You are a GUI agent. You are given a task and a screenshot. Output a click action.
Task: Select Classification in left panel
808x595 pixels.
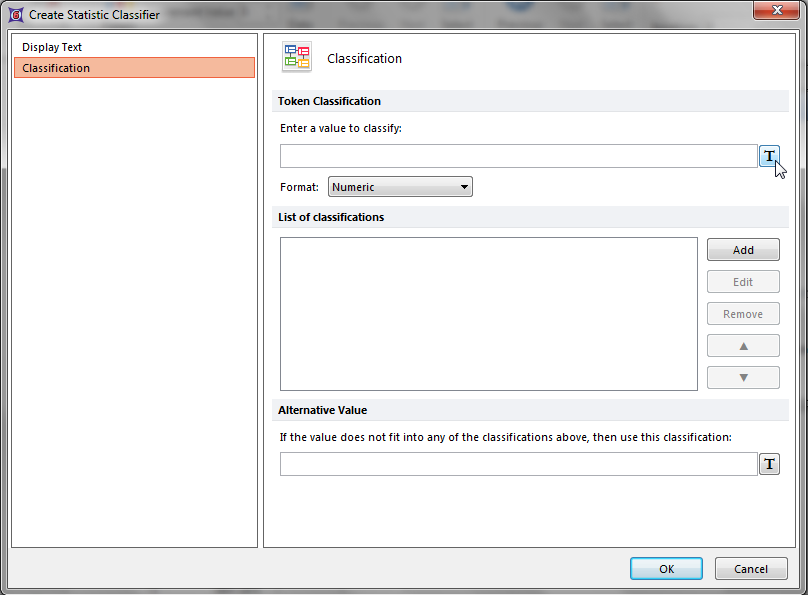[x=134, y=68]
